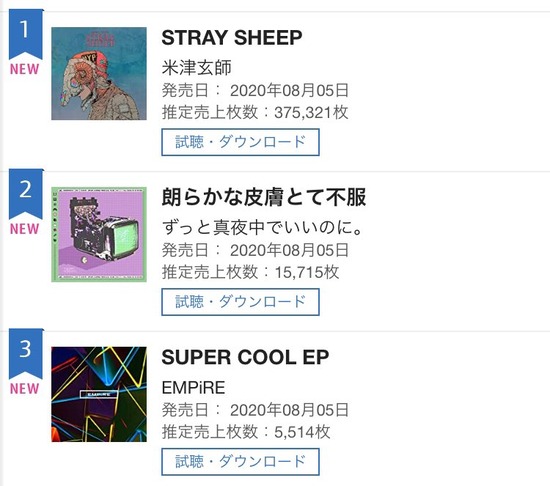The image size is (550, 486).
Task: Click 試聴・ダウンロード button for 朗らかな皮膚とて不服
Action: click(x=240, y=302)
